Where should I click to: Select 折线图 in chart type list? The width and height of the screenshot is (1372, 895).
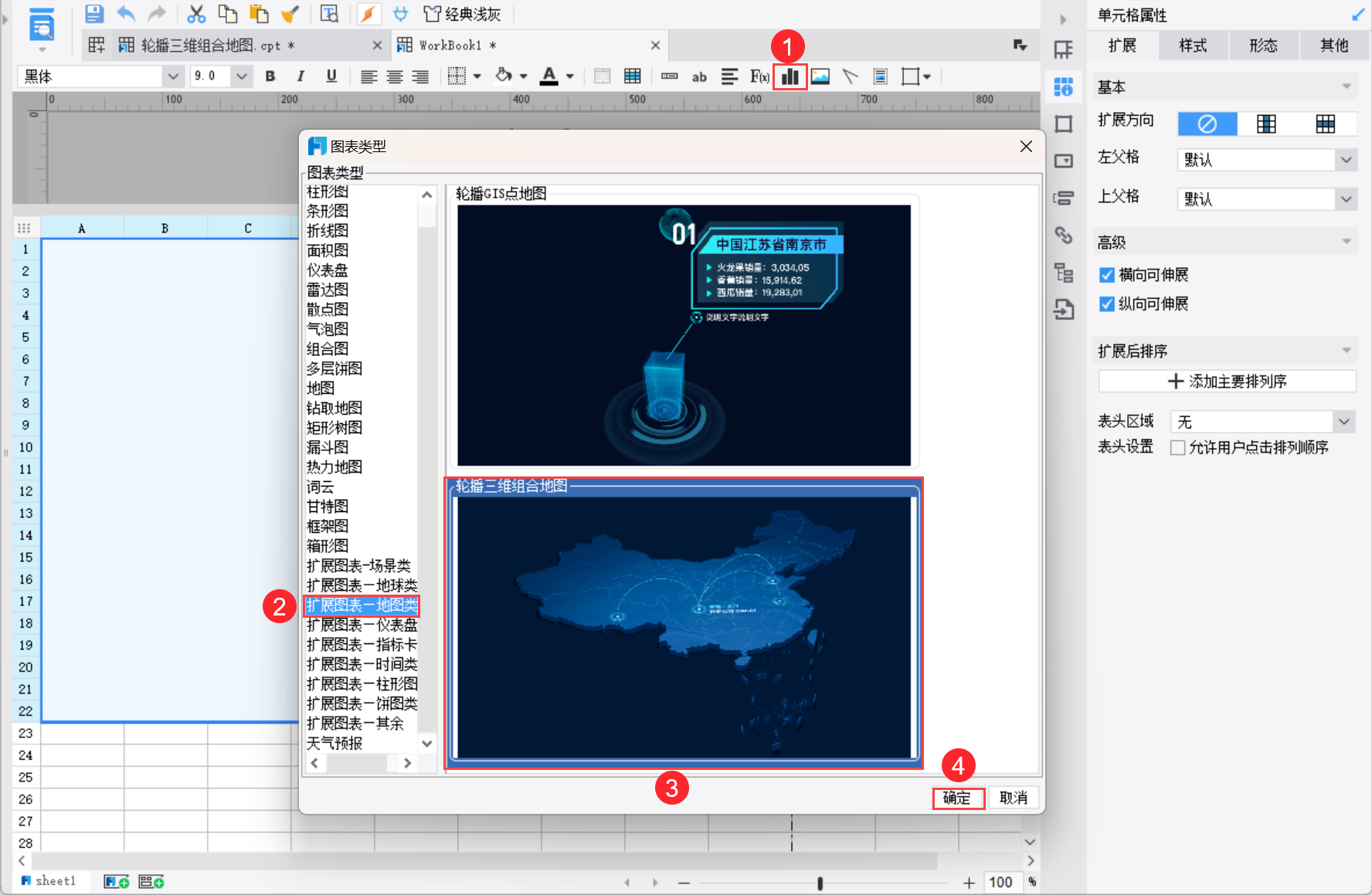pos(328,231)
